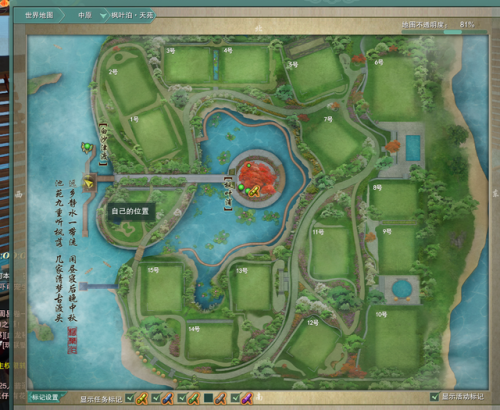The width and height of the screenshot is (500, 410).
Task: Click the 枫叶渡 location label on island
Action: [x=228, y=193]
